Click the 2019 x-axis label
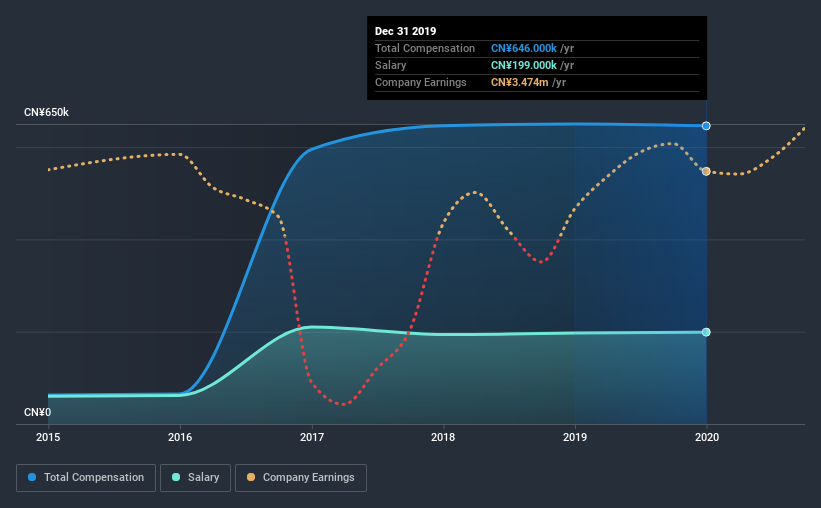The image size is (821, 508). 575,437
